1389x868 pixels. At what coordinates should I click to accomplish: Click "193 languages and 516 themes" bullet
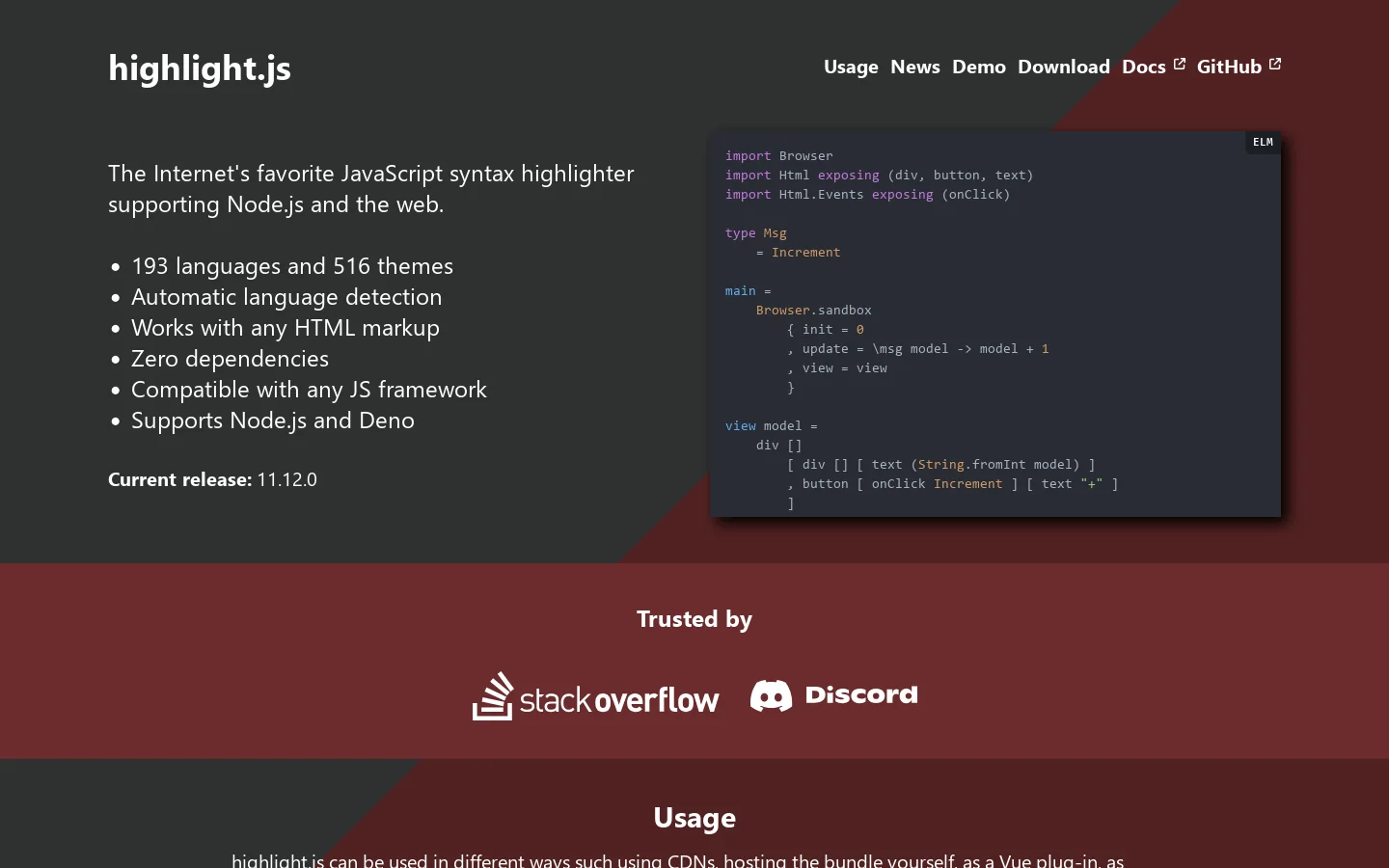292,266
